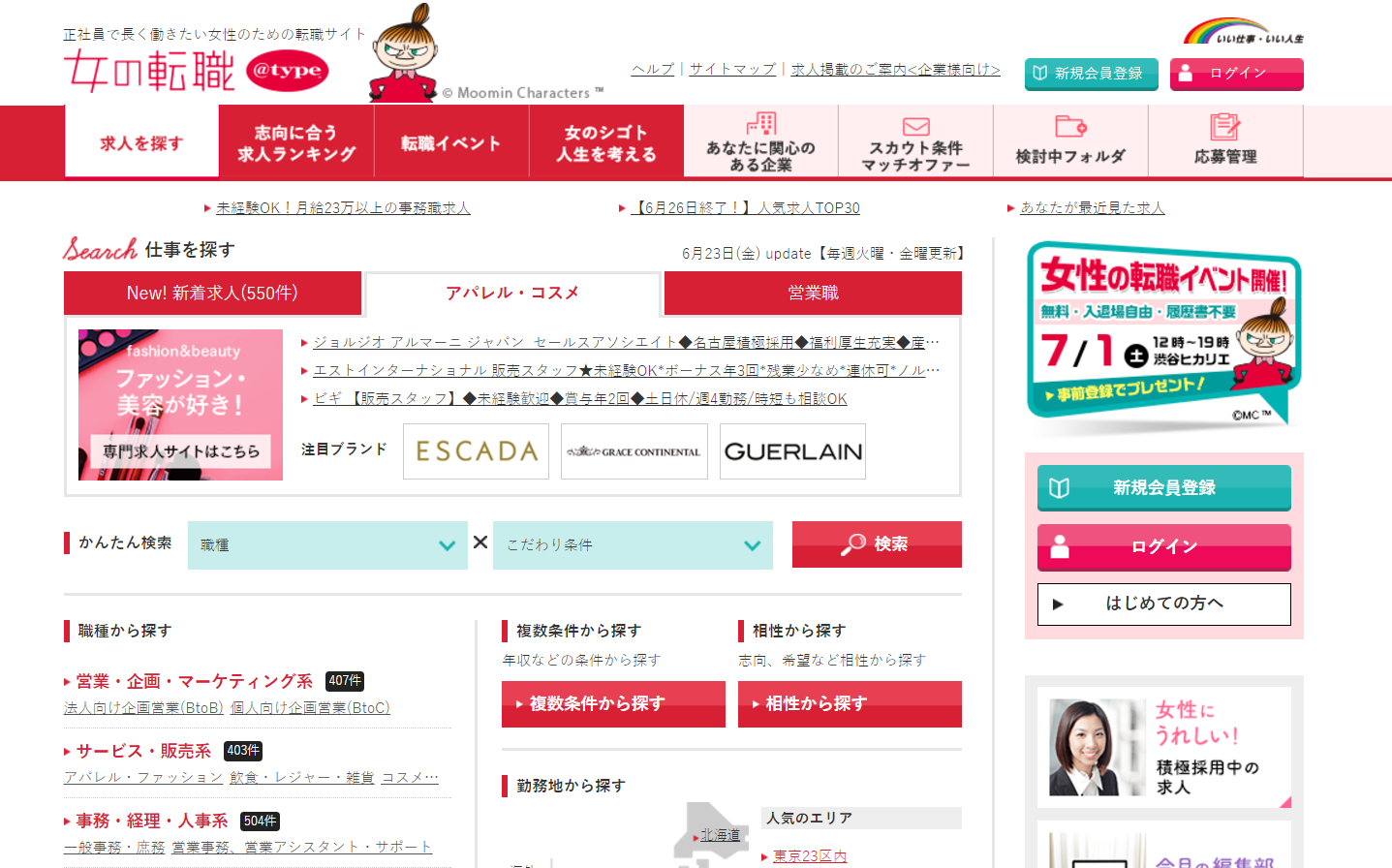Click the person icon on top ログイン button
This screenshot has height=868, width=1392.
click(1187, 74)
